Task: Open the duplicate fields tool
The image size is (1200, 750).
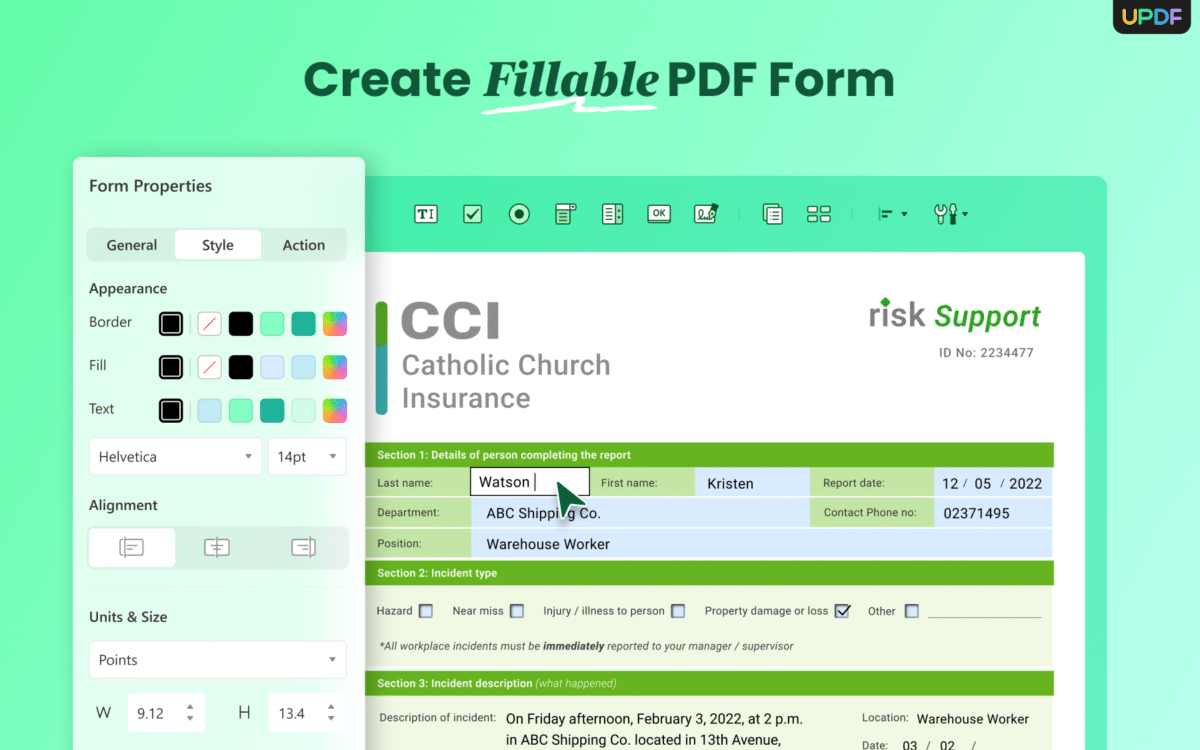Action: tap(772, 213)
